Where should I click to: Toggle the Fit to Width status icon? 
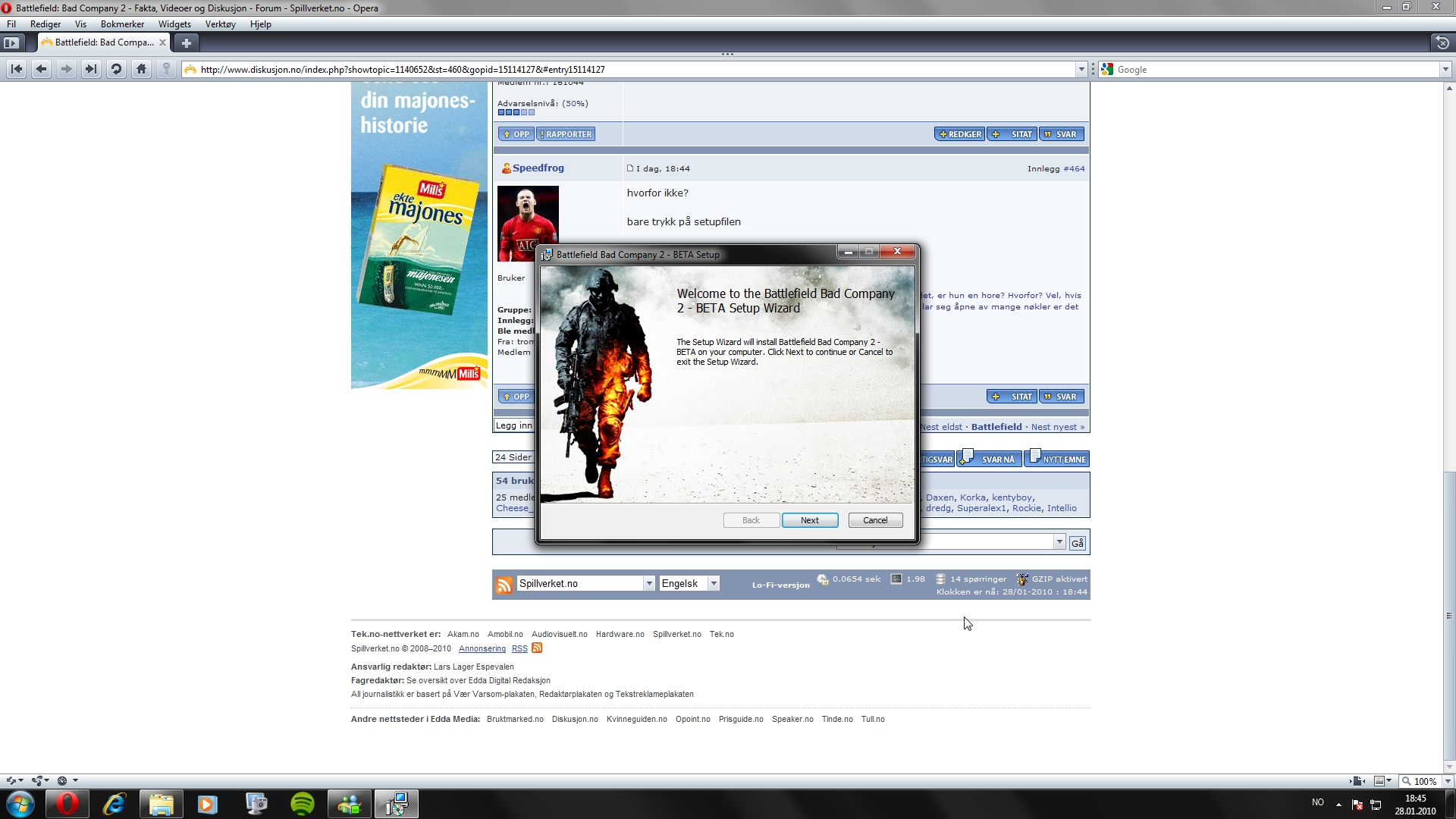click(x=1357, y=781)
